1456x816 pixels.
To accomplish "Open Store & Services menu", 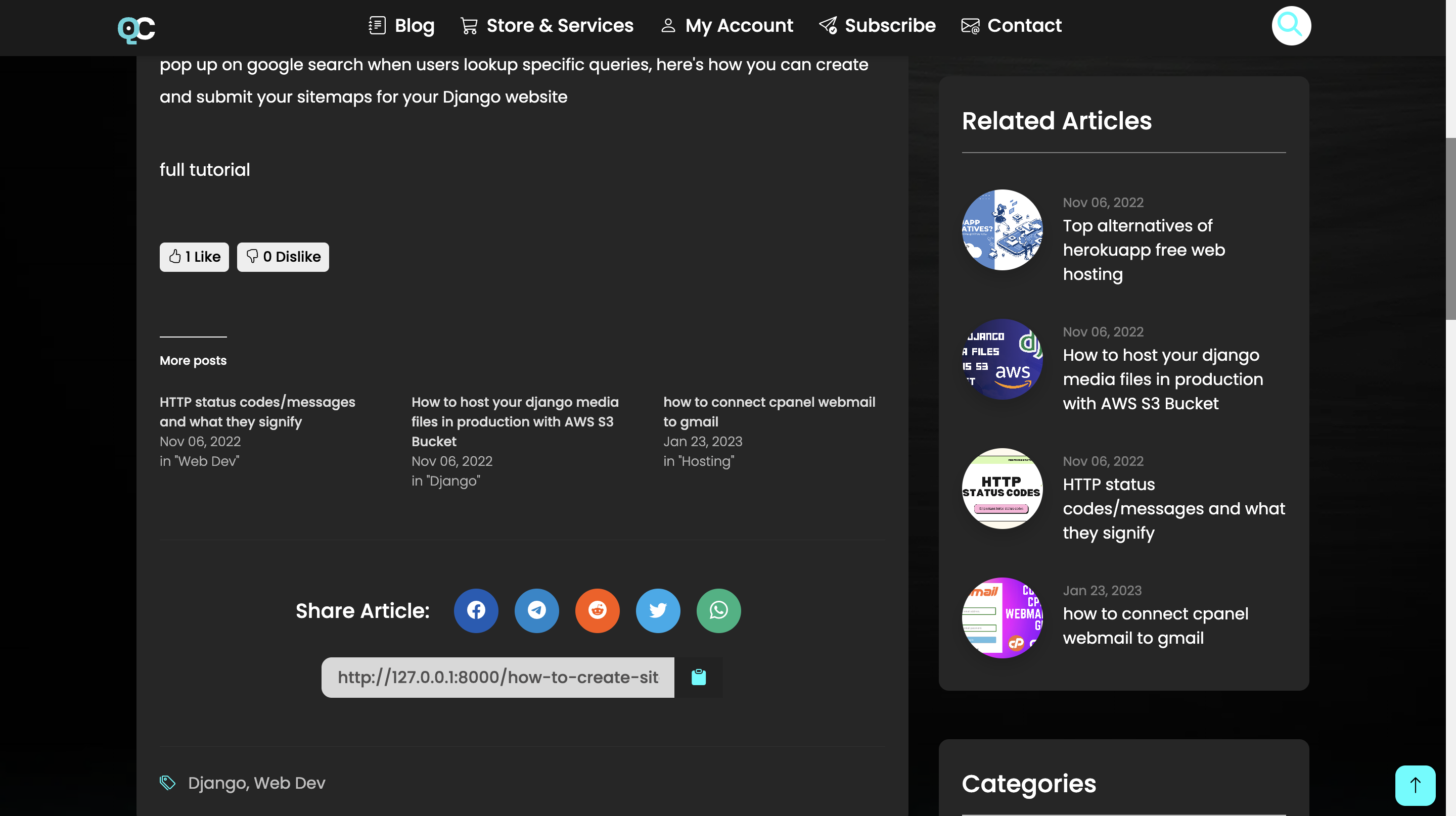I will coord(547,25).
